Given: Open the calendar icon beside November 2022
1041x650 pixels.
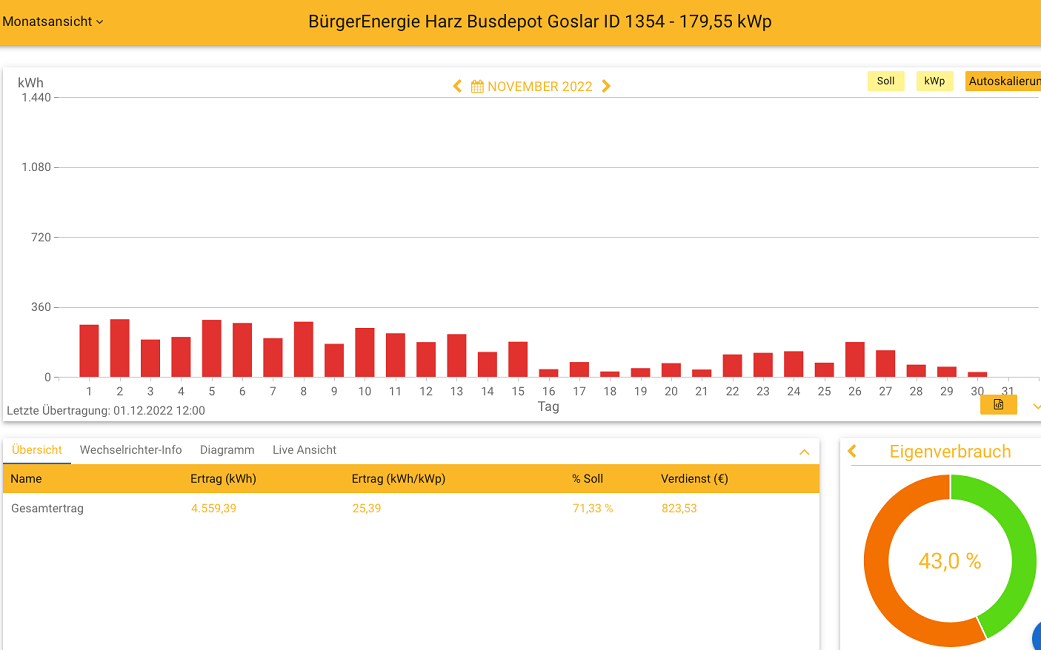Looking at the screenshot, I should tap(477, 87).
